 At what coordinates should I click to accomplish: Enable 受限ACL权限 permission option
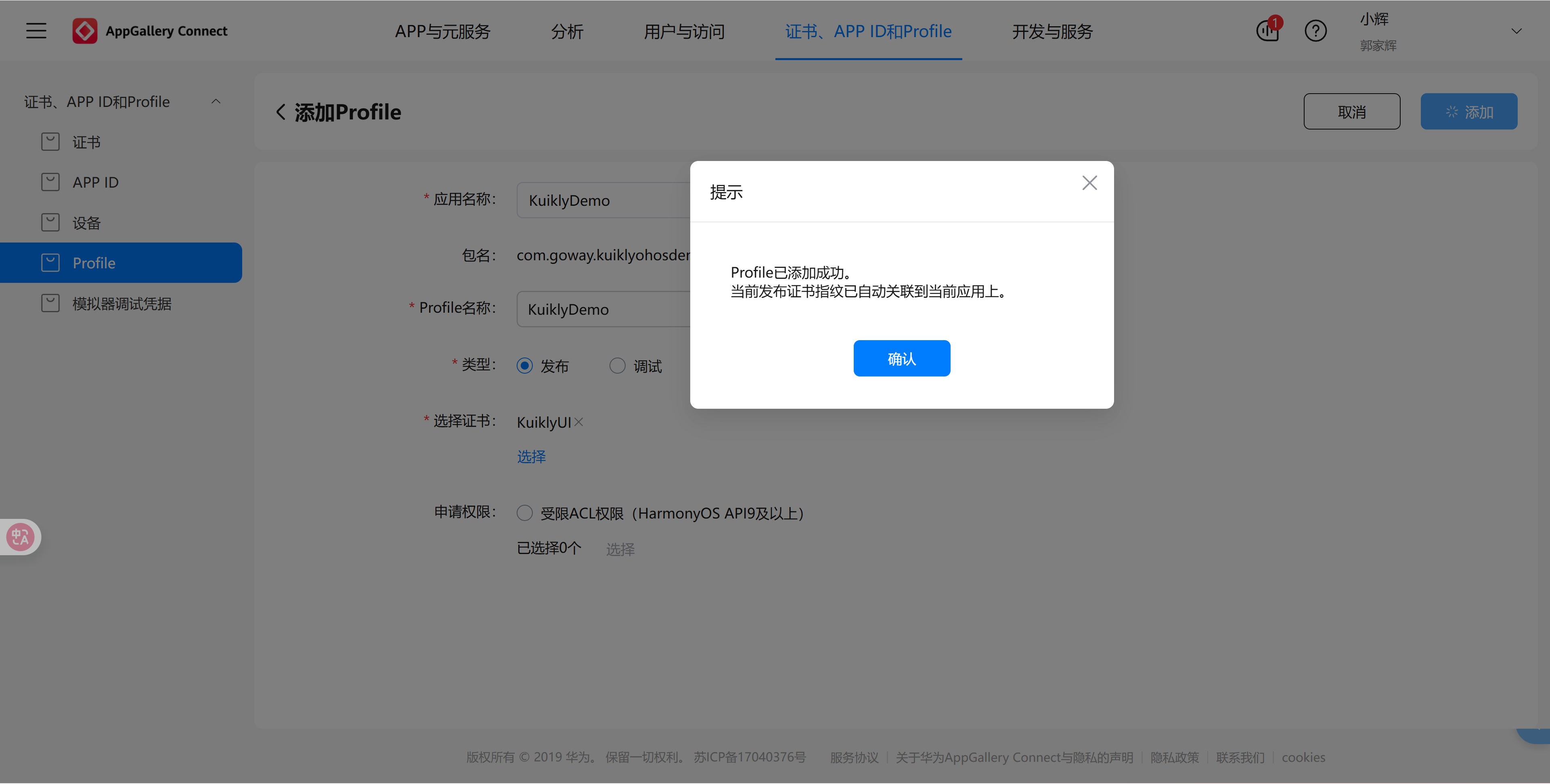click(524, 512)
